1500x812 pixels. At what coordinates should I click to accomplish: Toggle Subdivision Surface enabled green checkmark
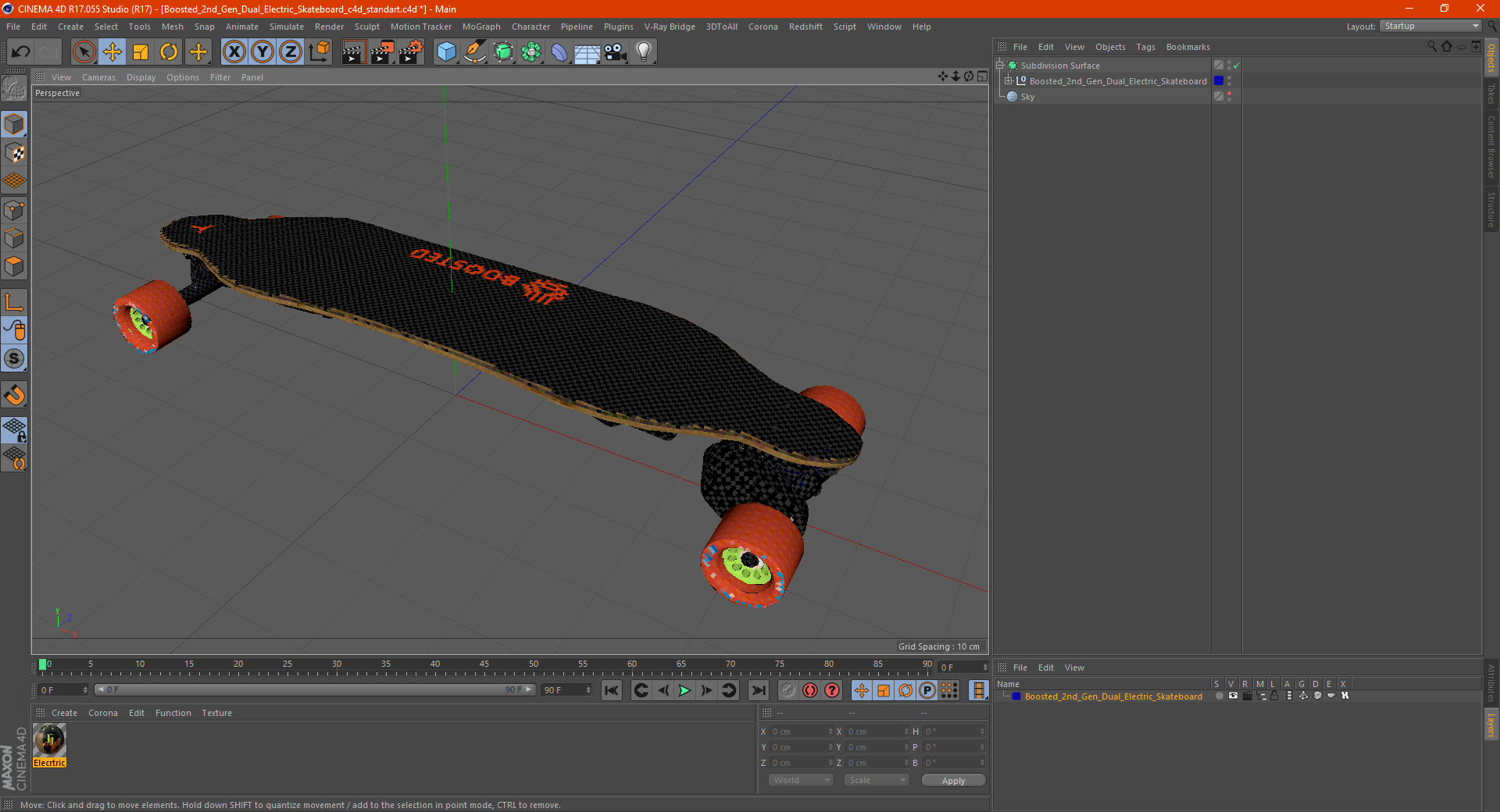1236,66
